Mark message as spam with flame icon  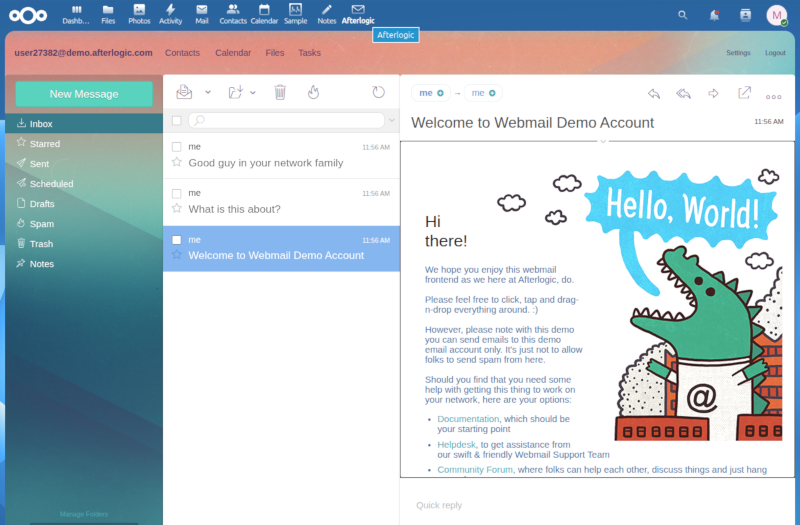pos(313,92)
